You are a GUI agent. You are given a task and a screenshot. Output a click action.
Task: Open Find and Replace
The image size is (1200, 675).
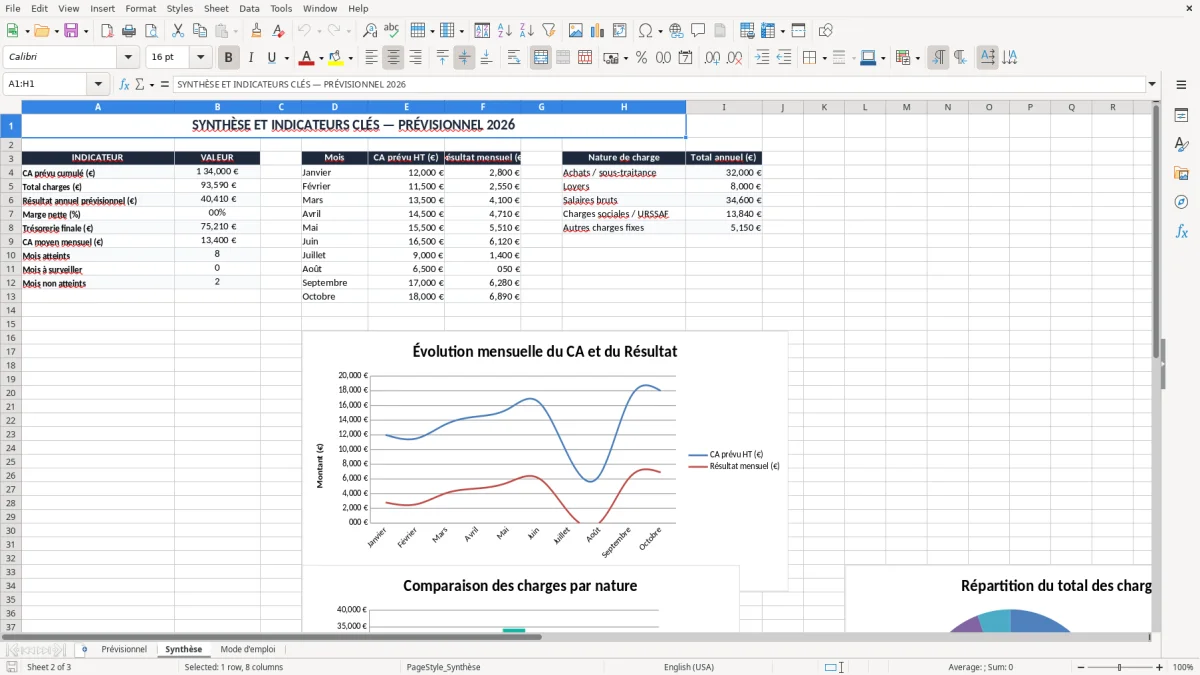(370, 31)
